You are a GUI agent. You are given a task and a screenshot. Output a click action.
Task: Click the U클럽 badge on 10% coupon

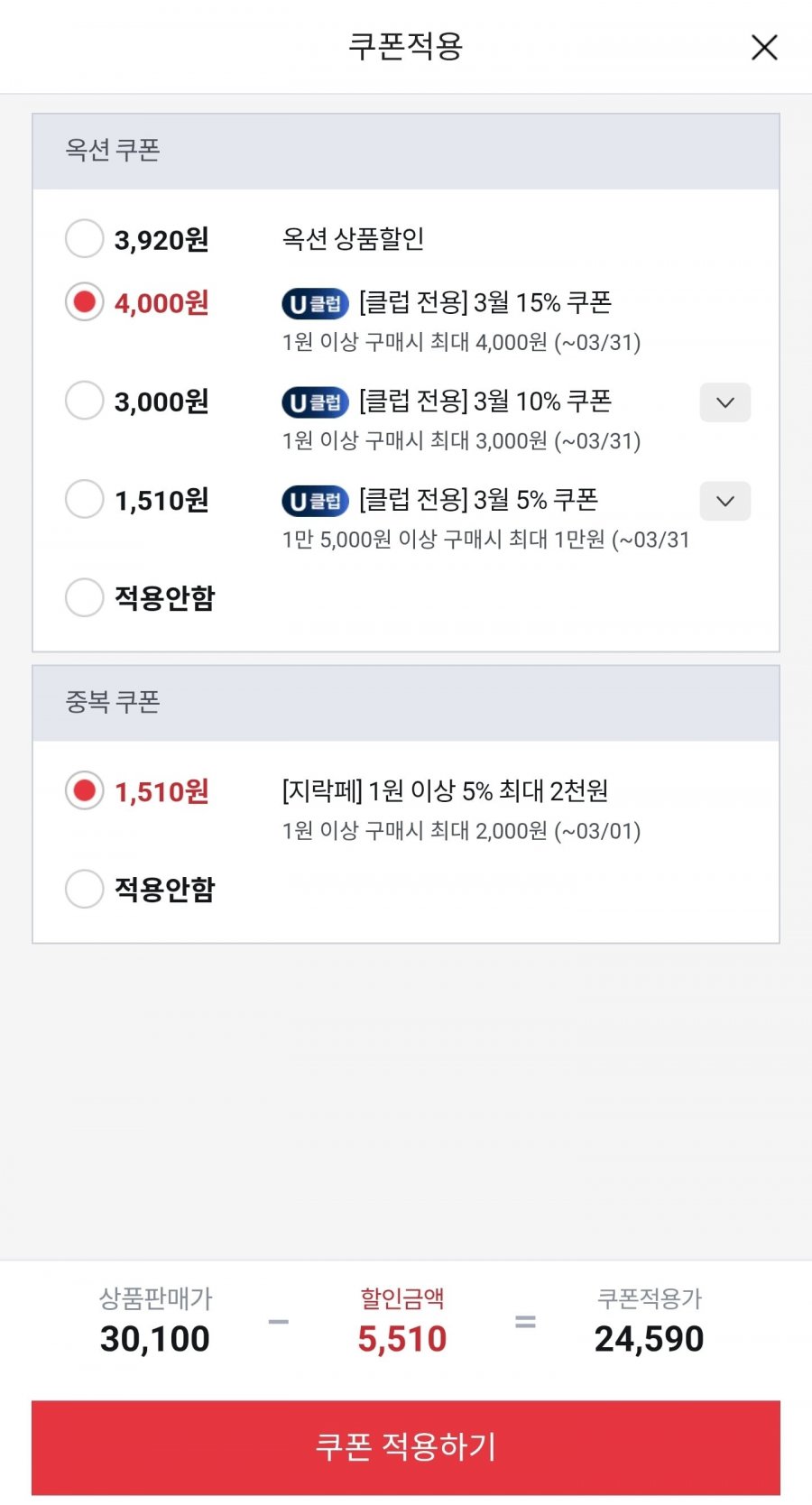[315, 402]
